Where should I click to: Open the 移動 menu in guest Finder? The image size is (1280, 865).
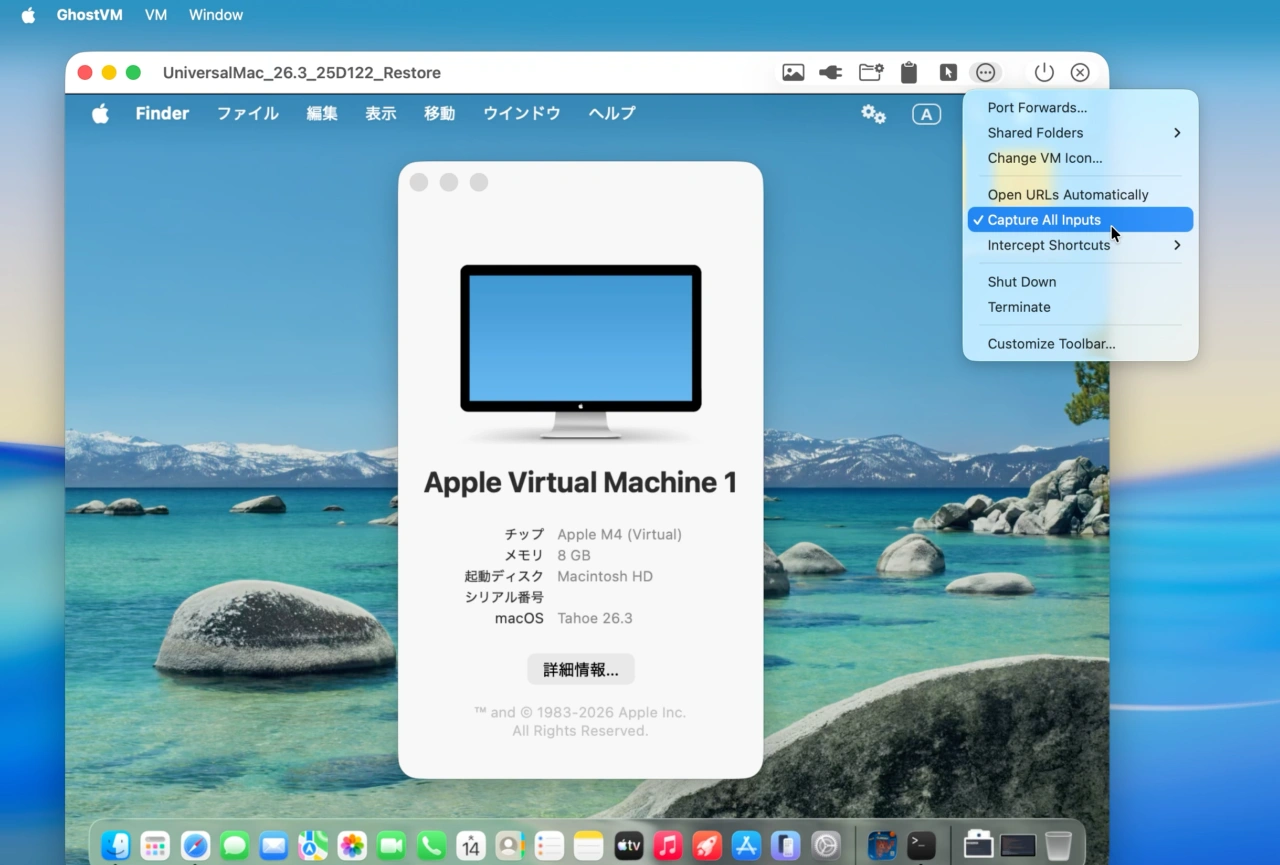point(439,113)
